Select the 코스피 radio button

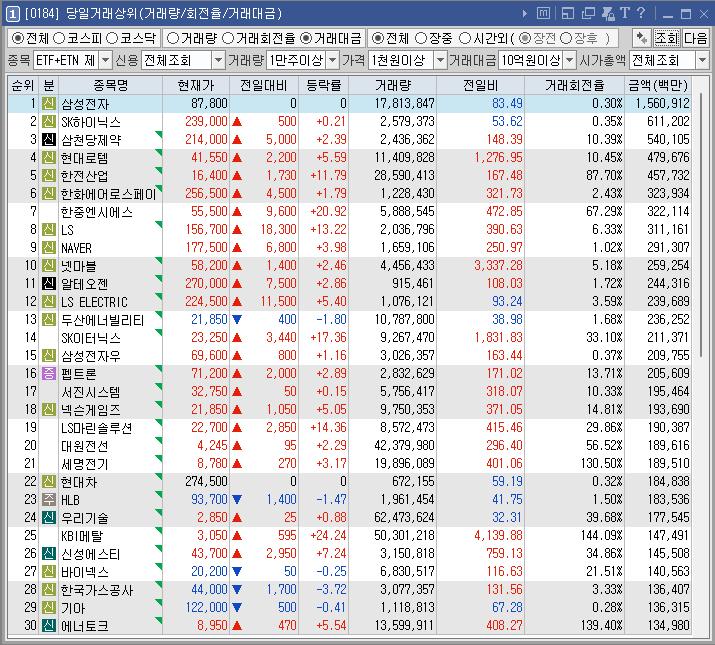click(59, 38)
